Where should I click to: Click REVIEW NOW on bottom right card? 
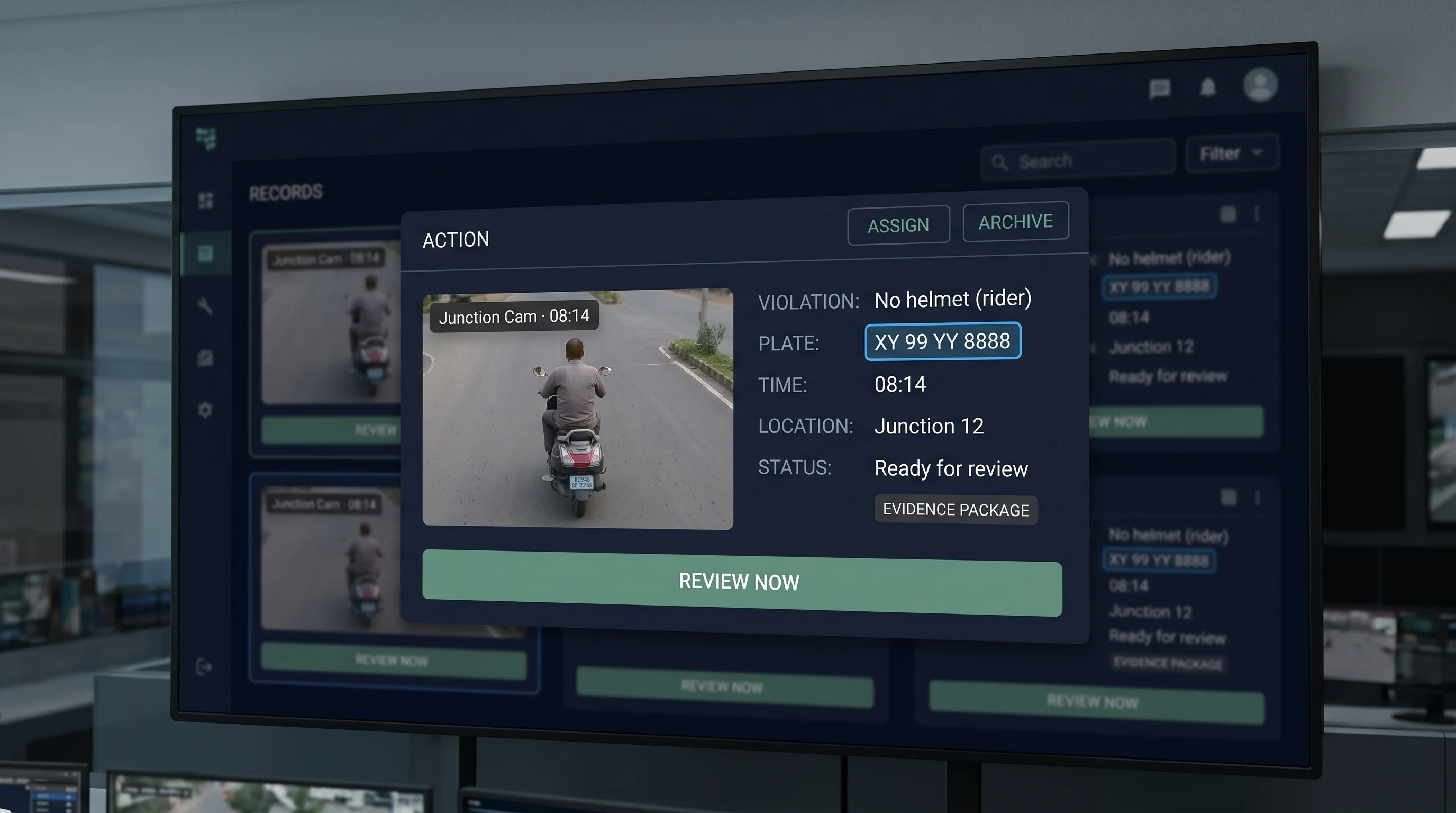1097,702
